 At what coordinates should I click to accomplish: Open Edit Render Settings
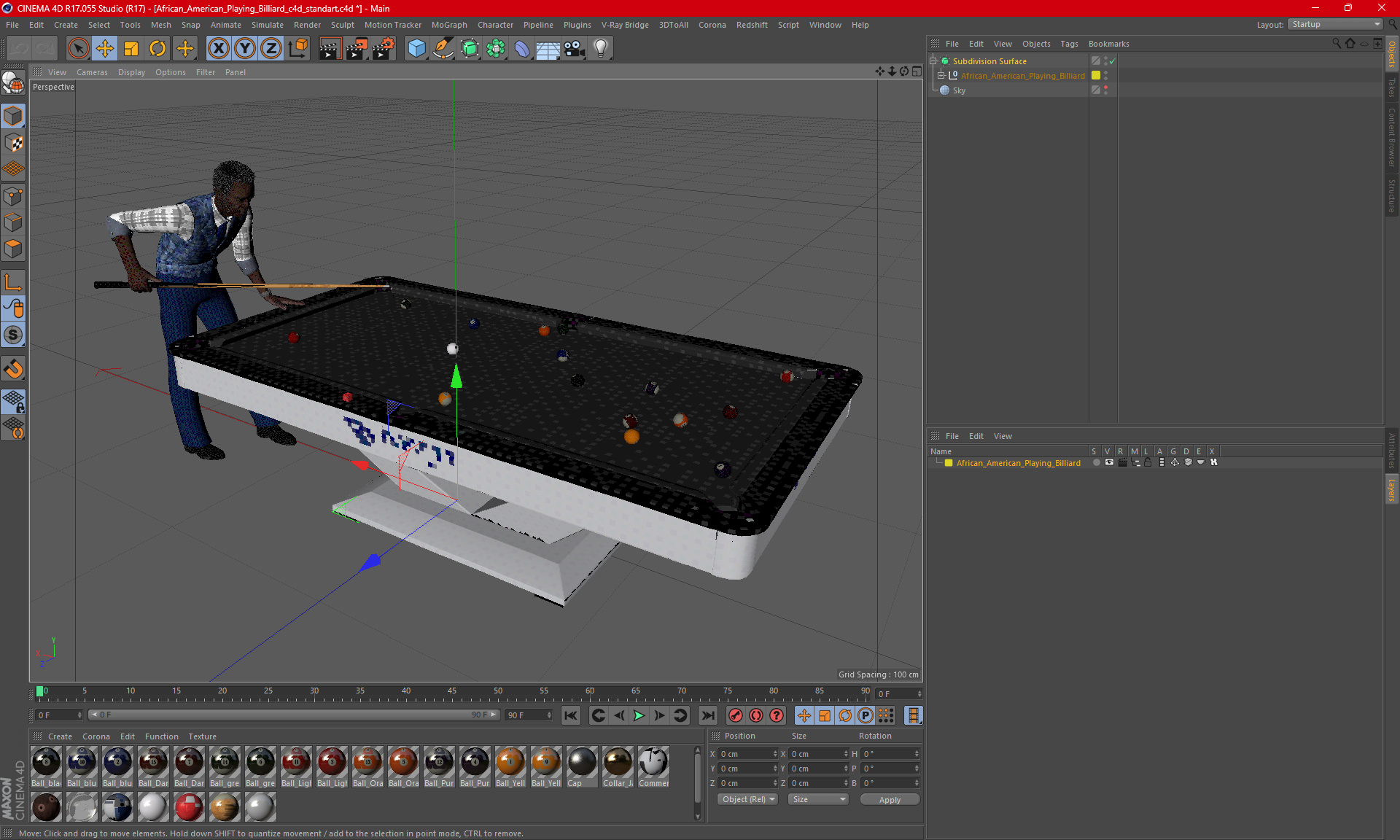click(x=384, y=49)
